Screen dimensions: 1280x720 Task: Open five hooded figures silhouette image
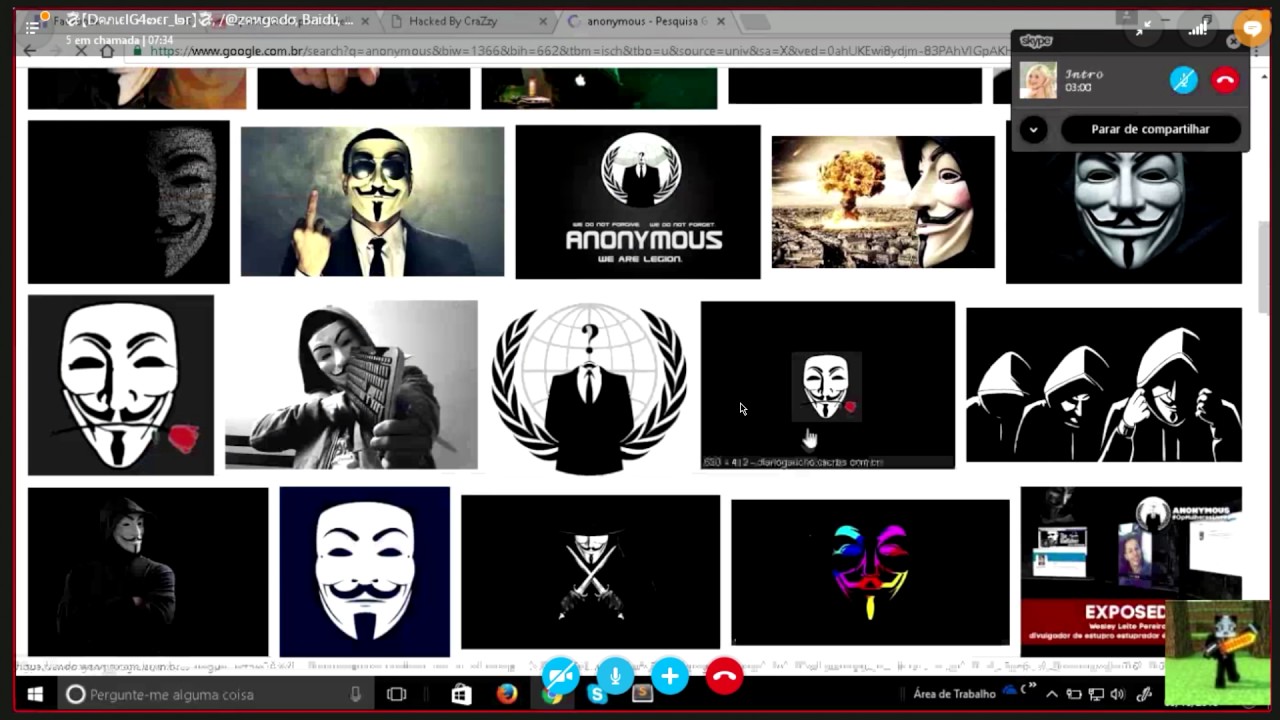click(x=1104, y=385)
